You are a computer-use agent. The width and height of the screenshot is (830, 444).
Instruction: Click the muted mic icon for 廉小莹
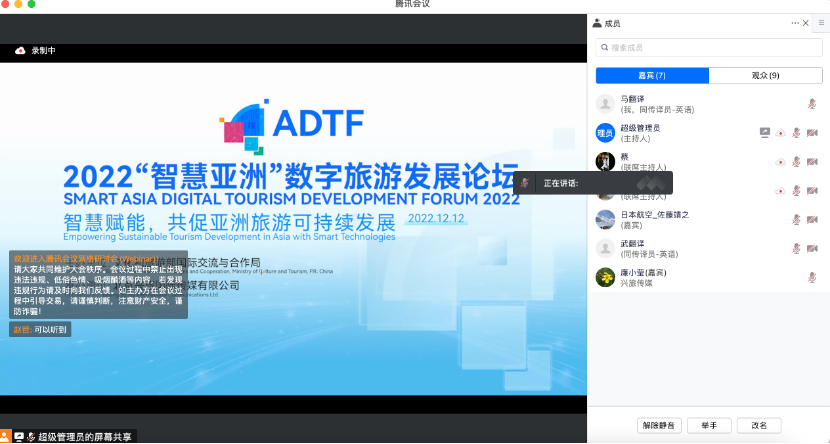tap(811, 277)
